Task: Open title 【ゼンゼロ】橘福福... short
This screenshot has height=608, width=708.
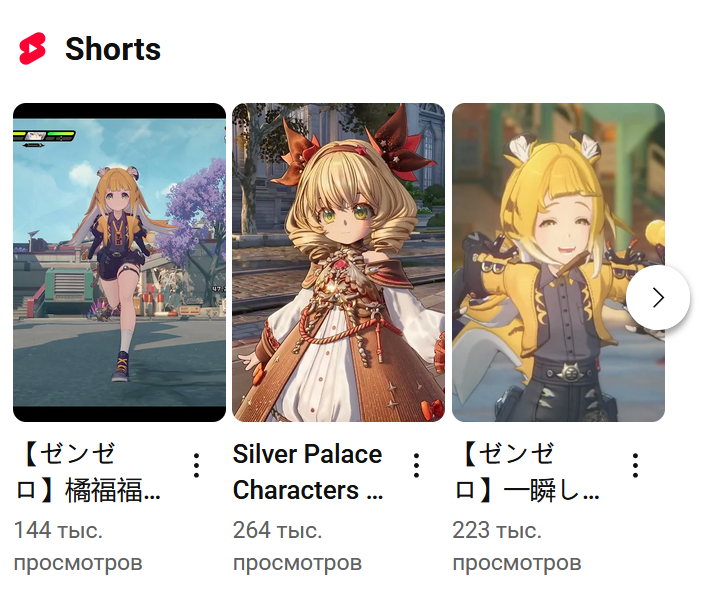Action: (x=88, y=472)
